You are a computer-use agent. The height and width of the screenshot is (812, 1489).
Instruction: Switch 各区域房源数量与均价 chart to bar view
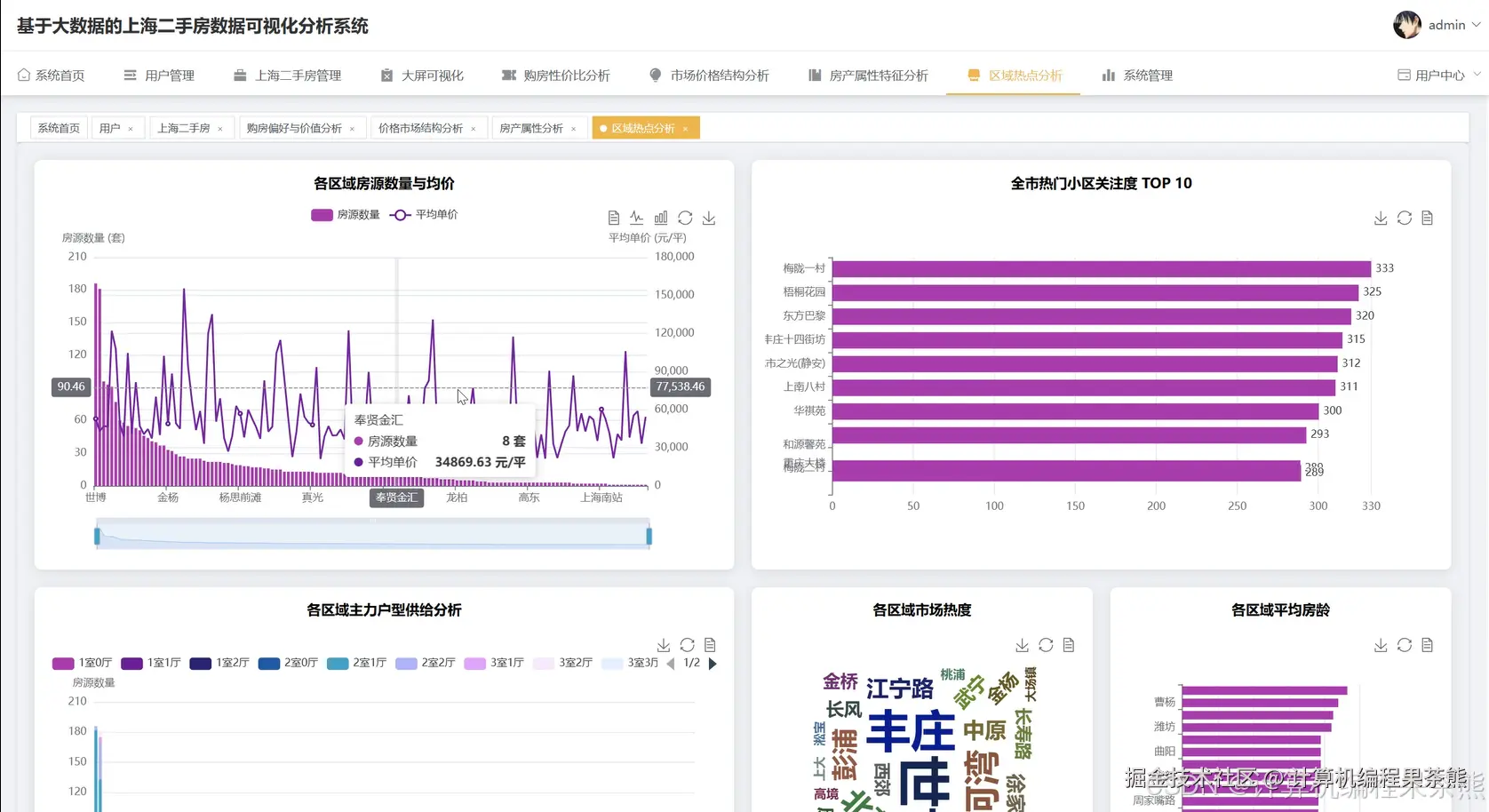[x=660, y=217]
